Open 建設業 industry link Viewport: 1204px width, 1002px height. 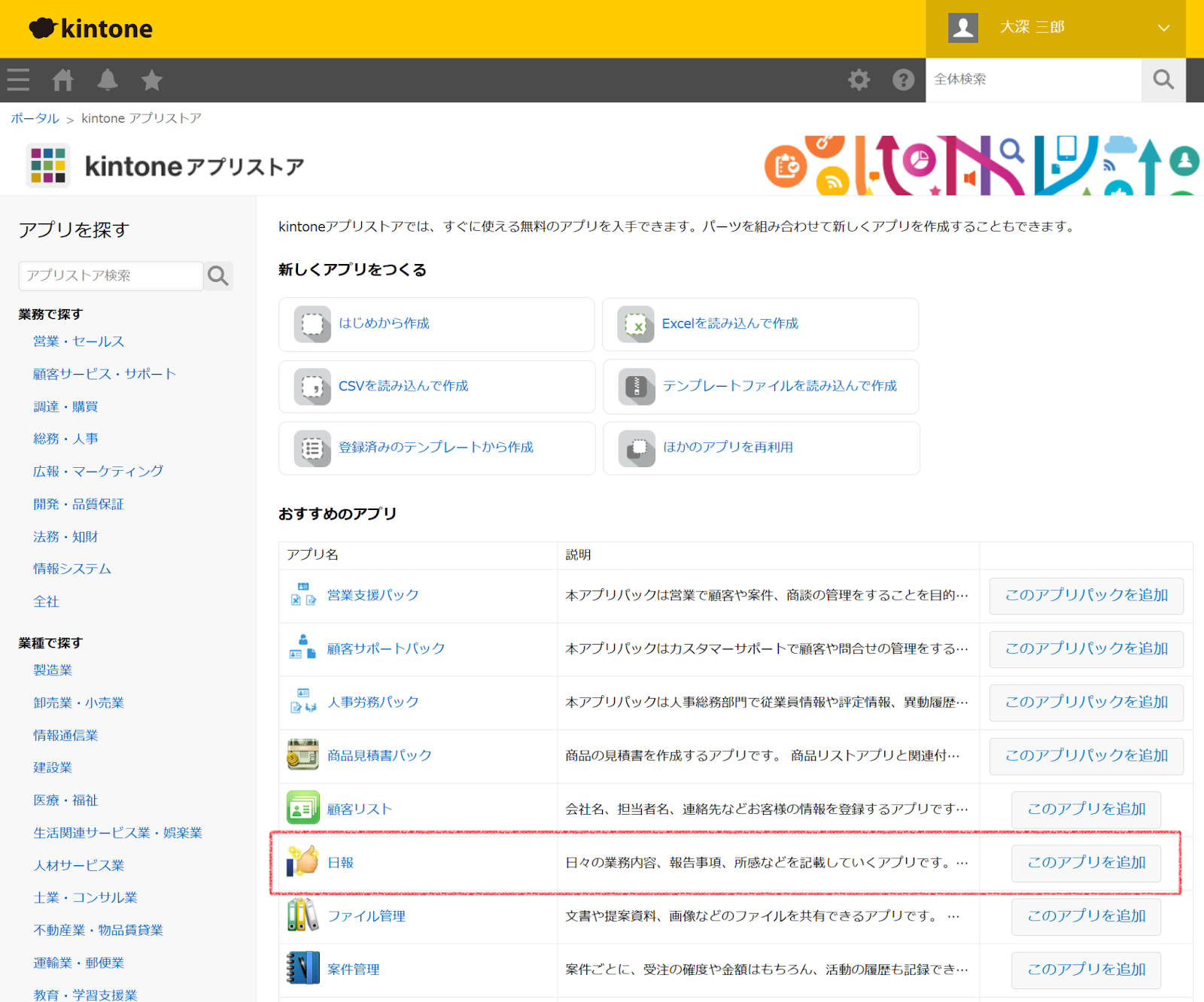coord(53,768)
